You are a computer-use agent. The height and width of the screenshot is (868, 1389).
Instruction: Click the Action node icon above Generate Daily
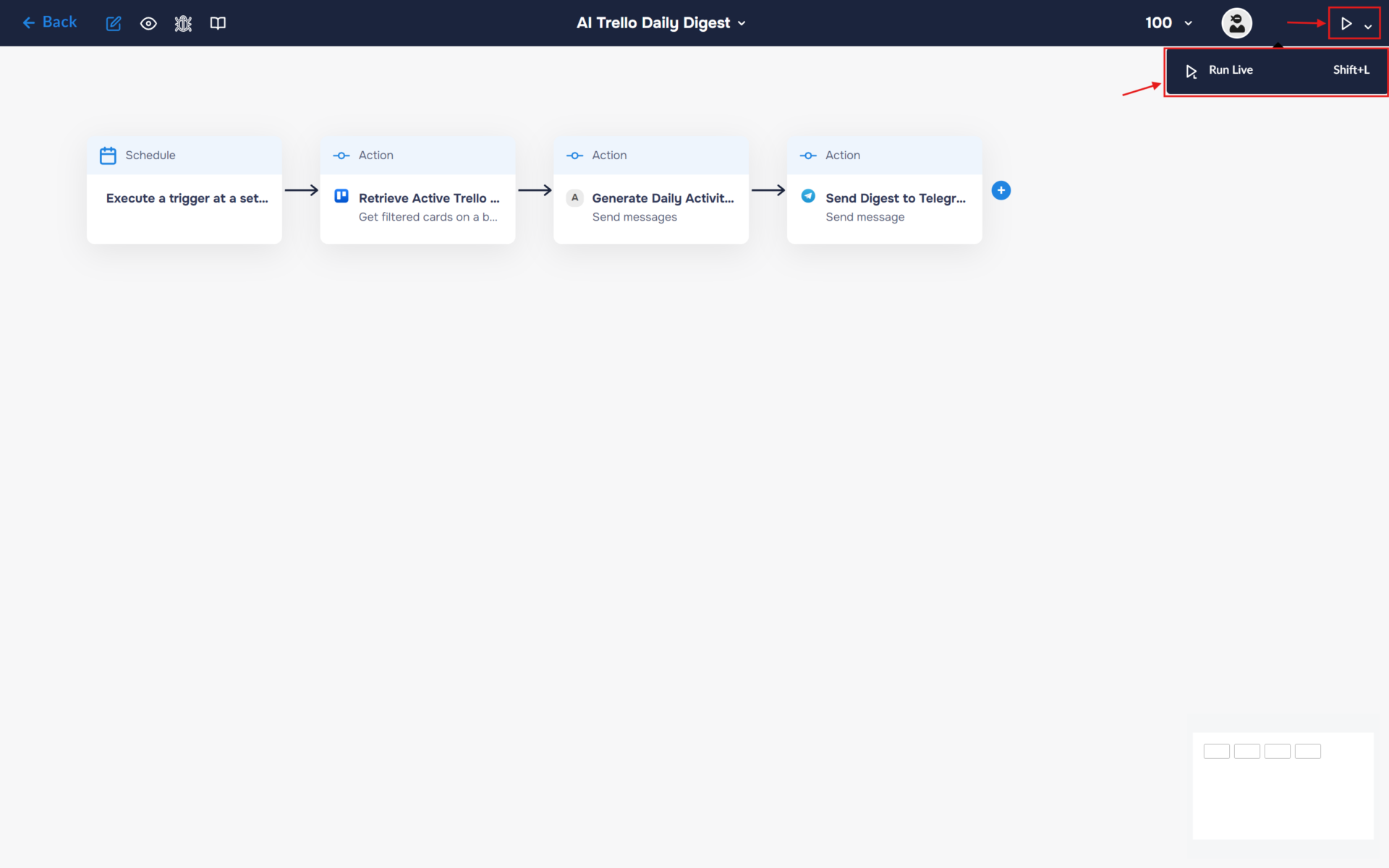click(x=575, y=156)
